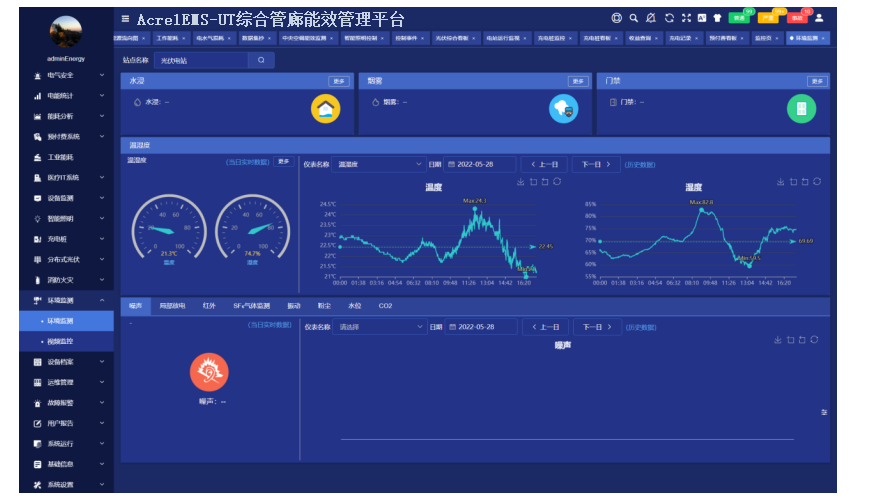The height and width of the screenshot is (501, 872).
Task: Switch to the 红外 tab
Action: [209, 305]
